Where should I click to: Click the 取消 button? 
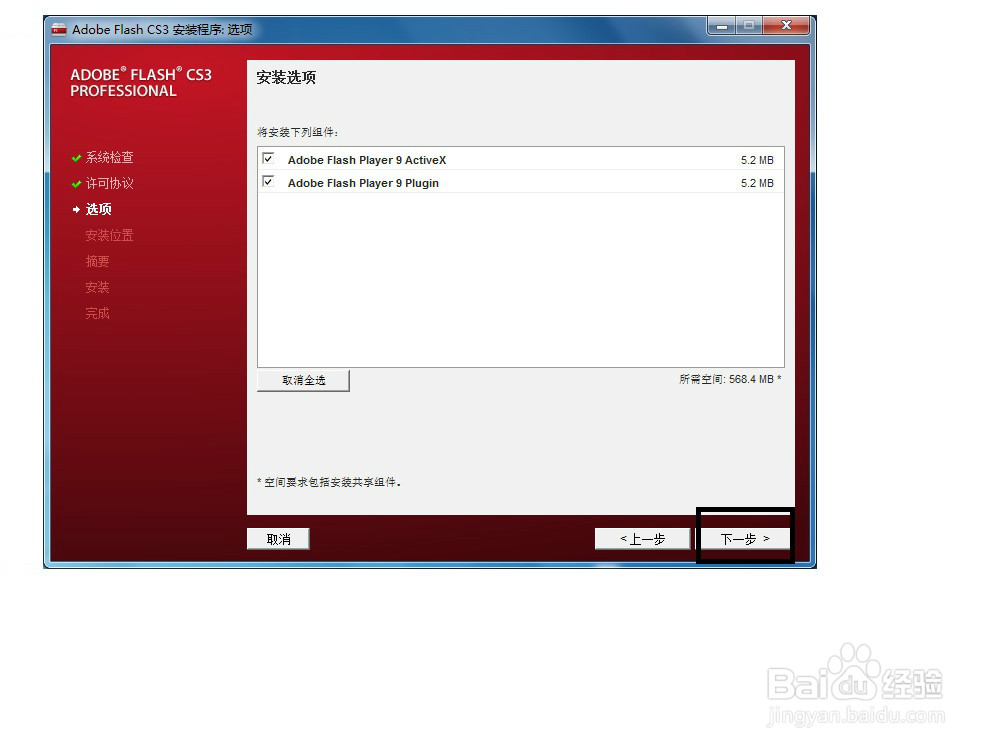(x=278, y=539)
